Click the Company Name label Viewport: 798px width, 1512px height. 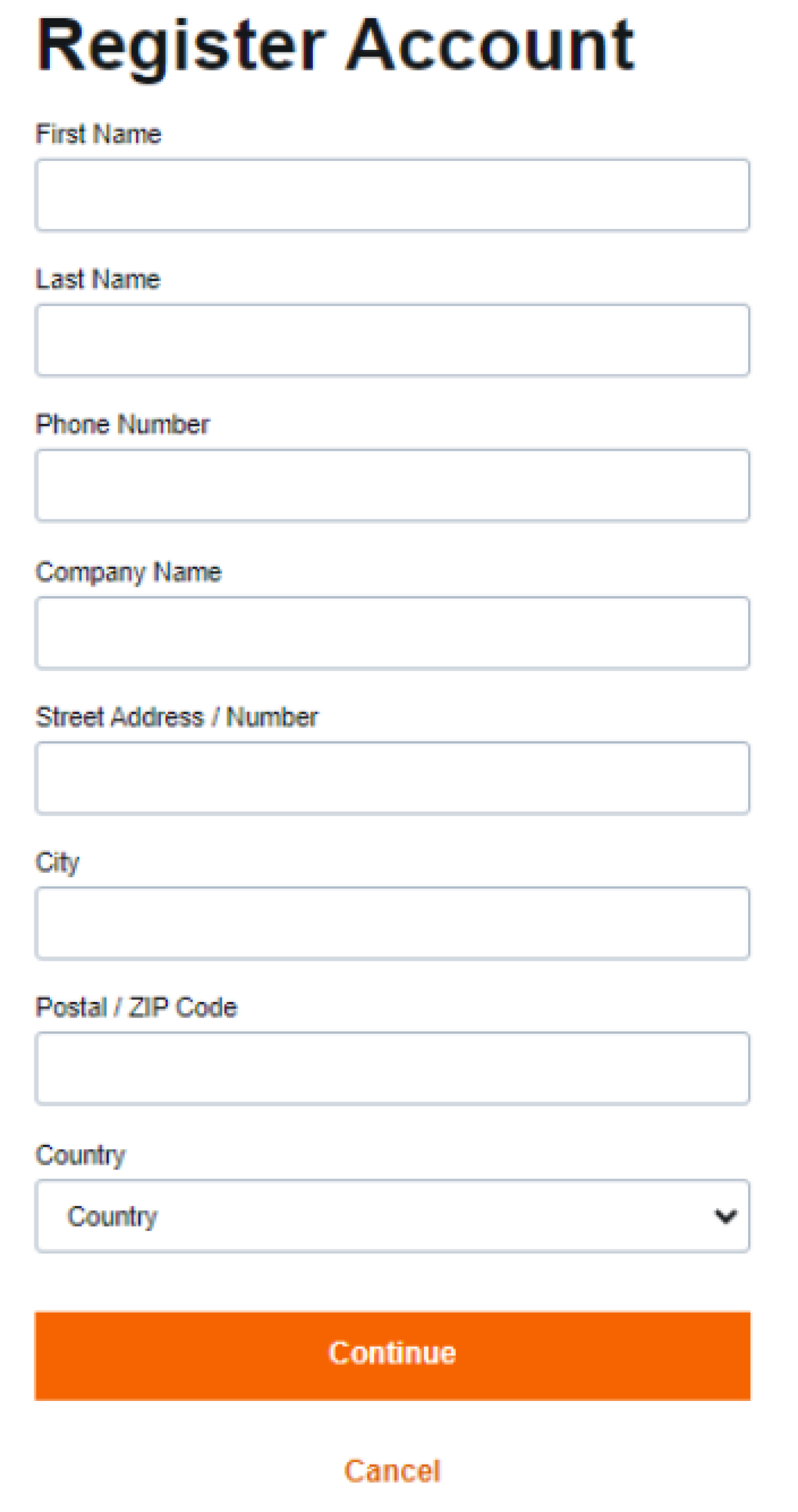(128, 571)
